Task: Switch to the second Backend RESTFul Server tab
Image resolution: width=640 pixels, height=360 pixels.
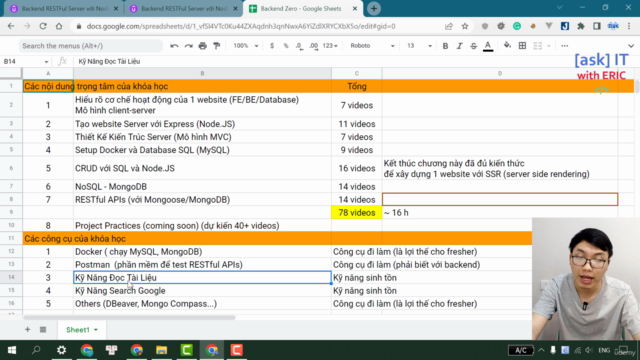Action: pyautogui.click(x=184, y=8)
